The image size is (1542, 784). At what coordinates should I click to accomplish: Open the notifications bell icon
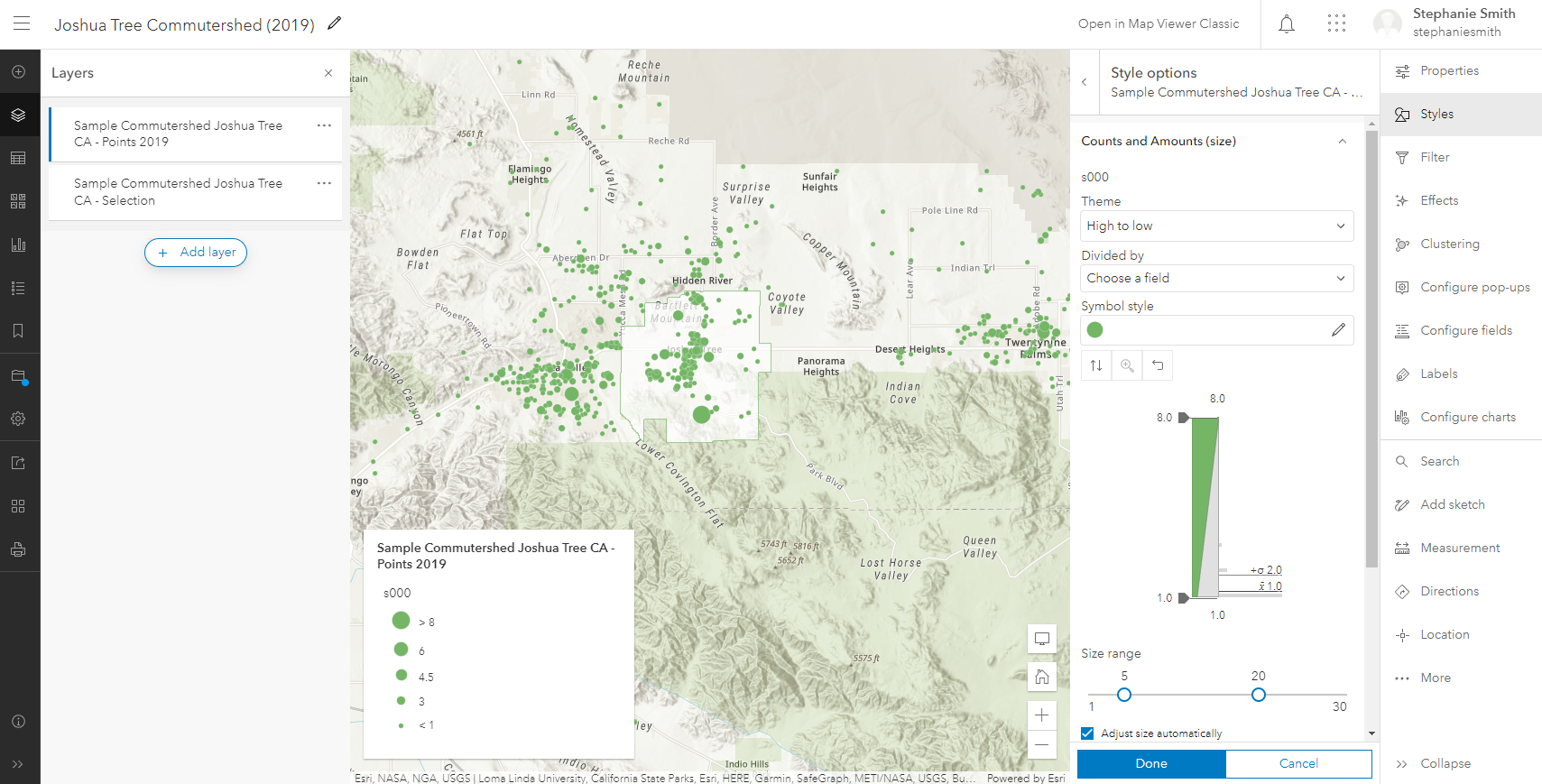(1286, 24)
